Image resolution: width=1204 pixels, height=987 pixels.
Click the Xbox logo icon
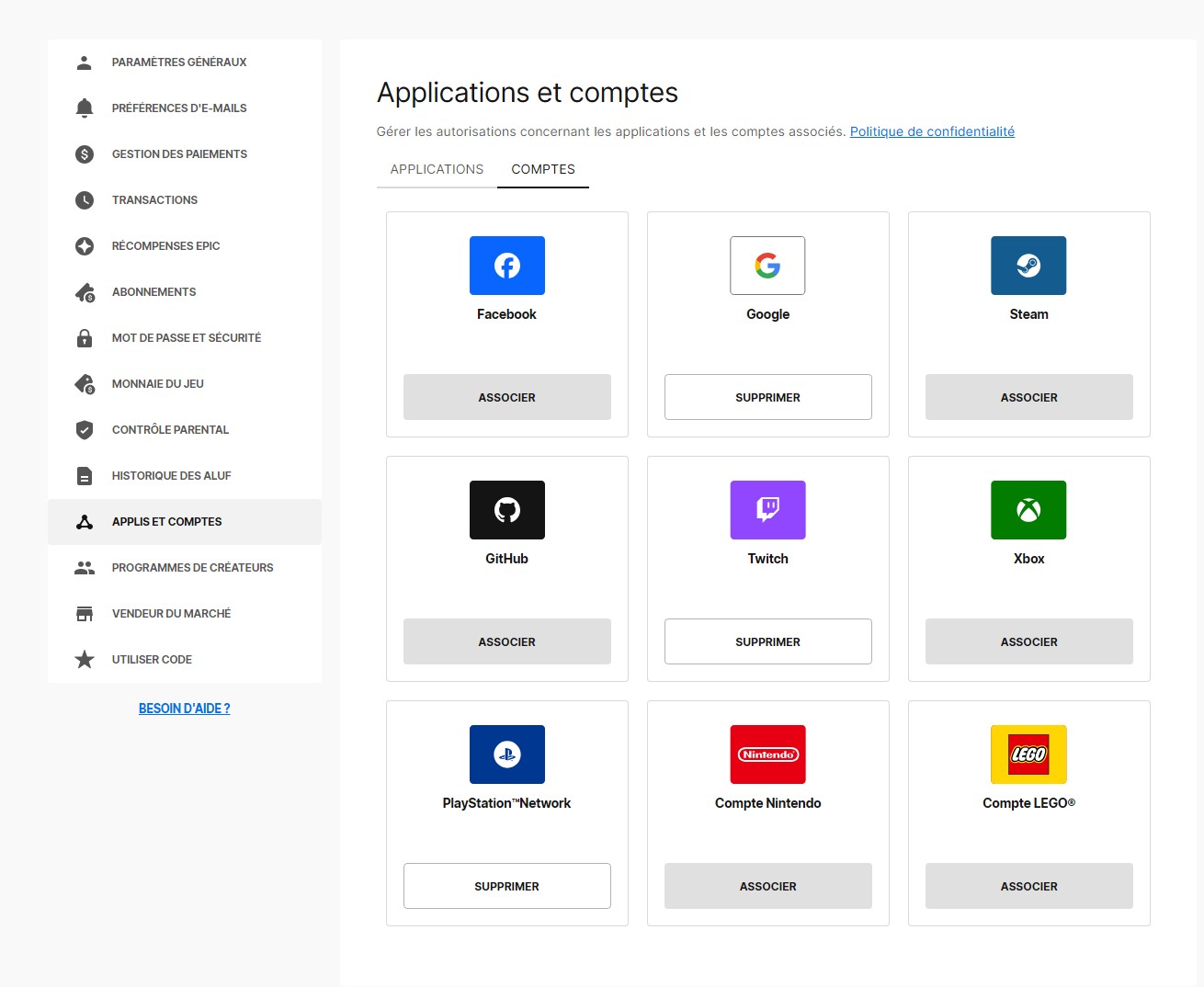(x=1028, y=510)
